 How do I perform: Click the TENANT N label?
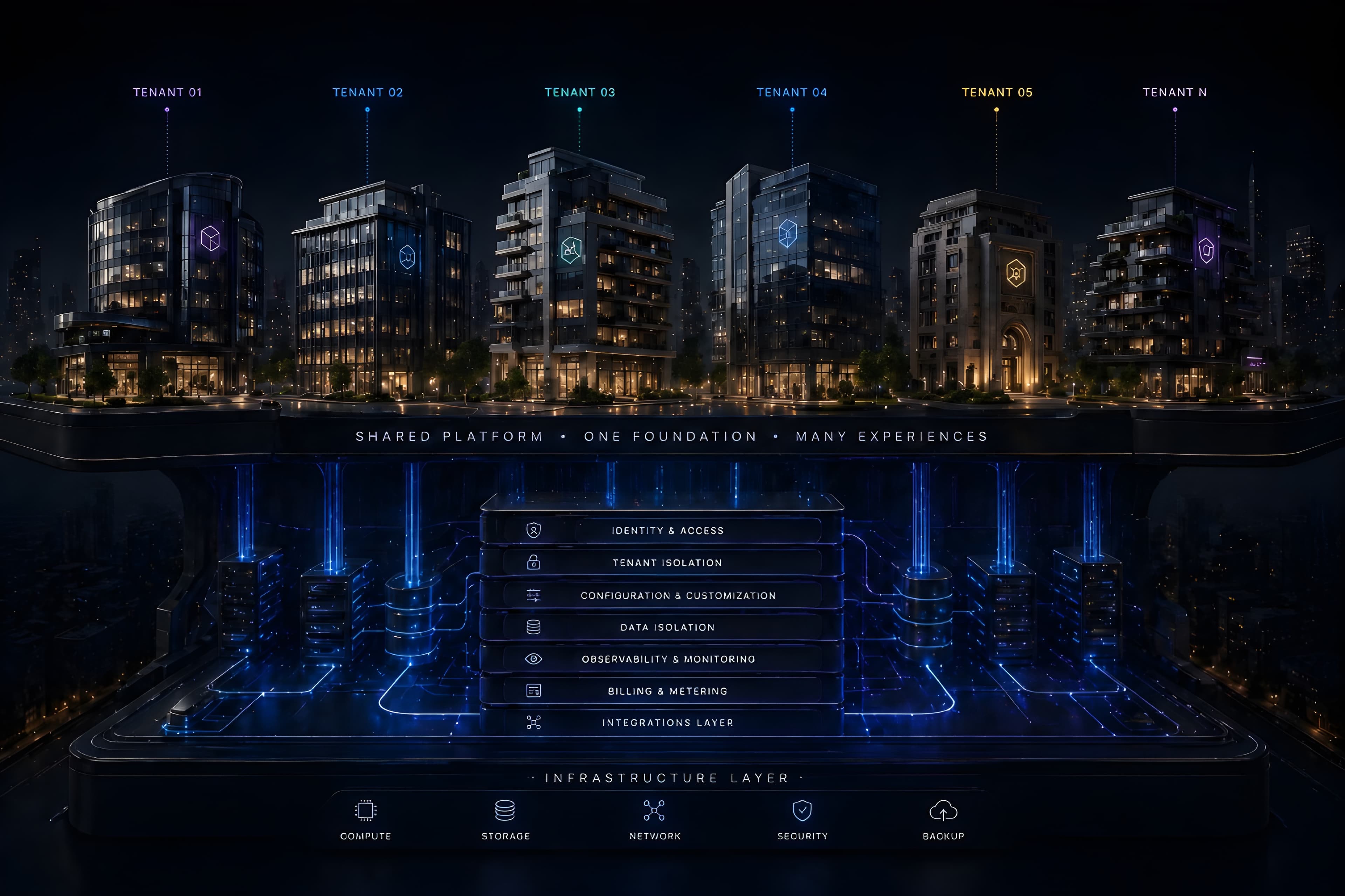point(1175,92)
